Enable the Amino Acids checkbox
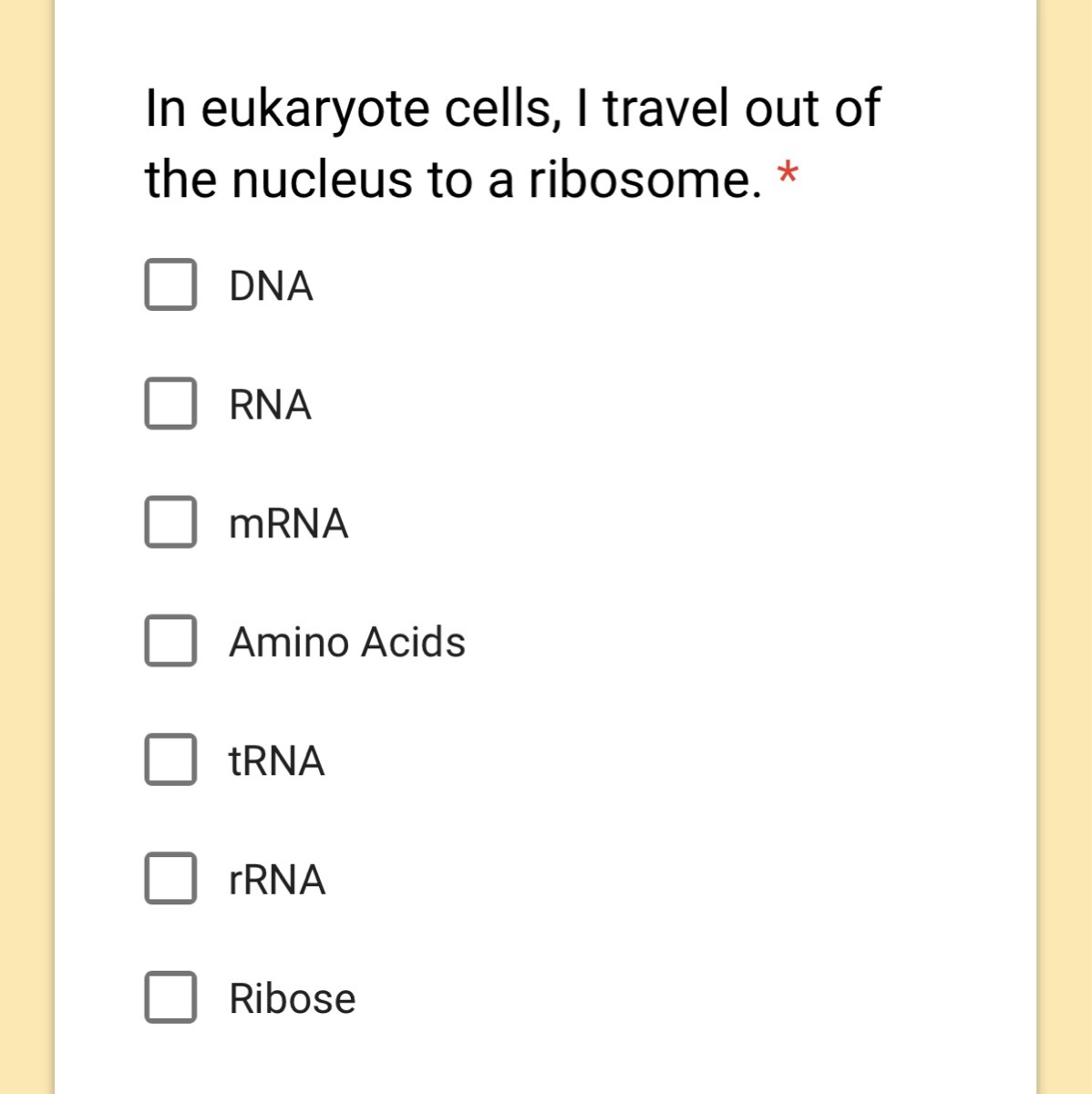Image resolution: width=1092 pixels, height=1094 pixels. coord(170,641)
